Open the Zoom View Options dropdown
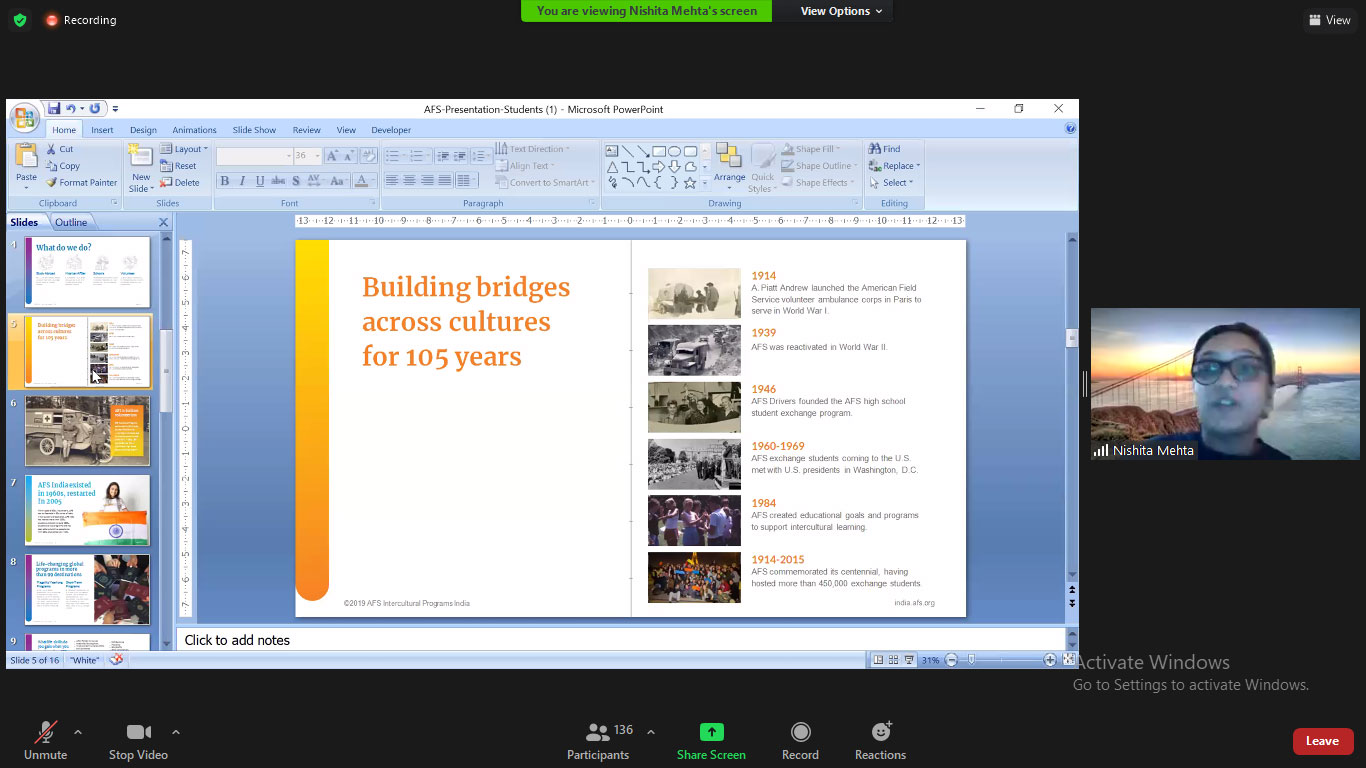This screenshot has height=768, width=1366. (x=841, y=11)
